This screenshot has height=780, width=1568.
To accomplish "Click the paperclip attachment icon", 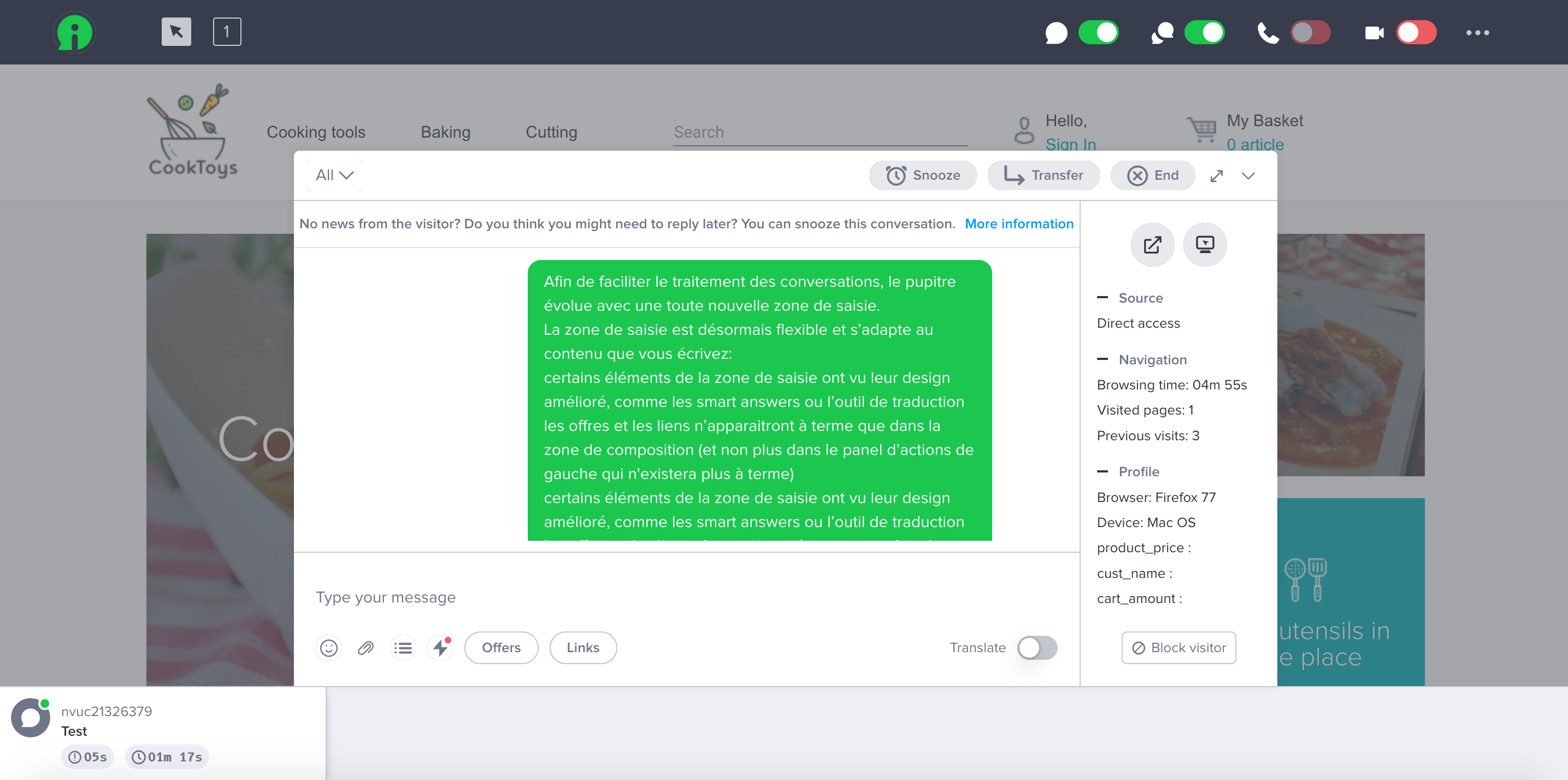I will [x=365, y=647].
